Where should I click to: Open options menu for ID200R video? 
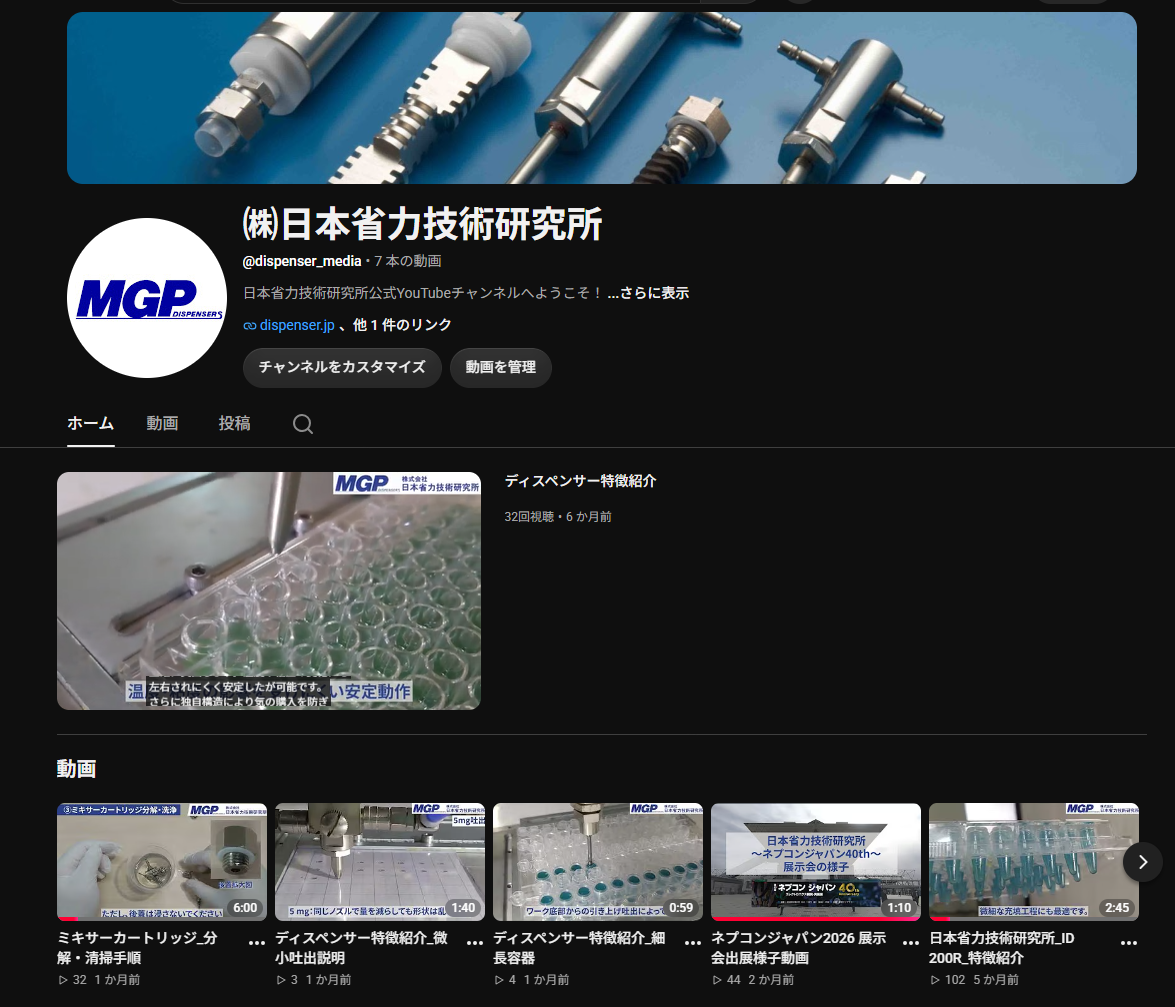tap(1129, 943)
